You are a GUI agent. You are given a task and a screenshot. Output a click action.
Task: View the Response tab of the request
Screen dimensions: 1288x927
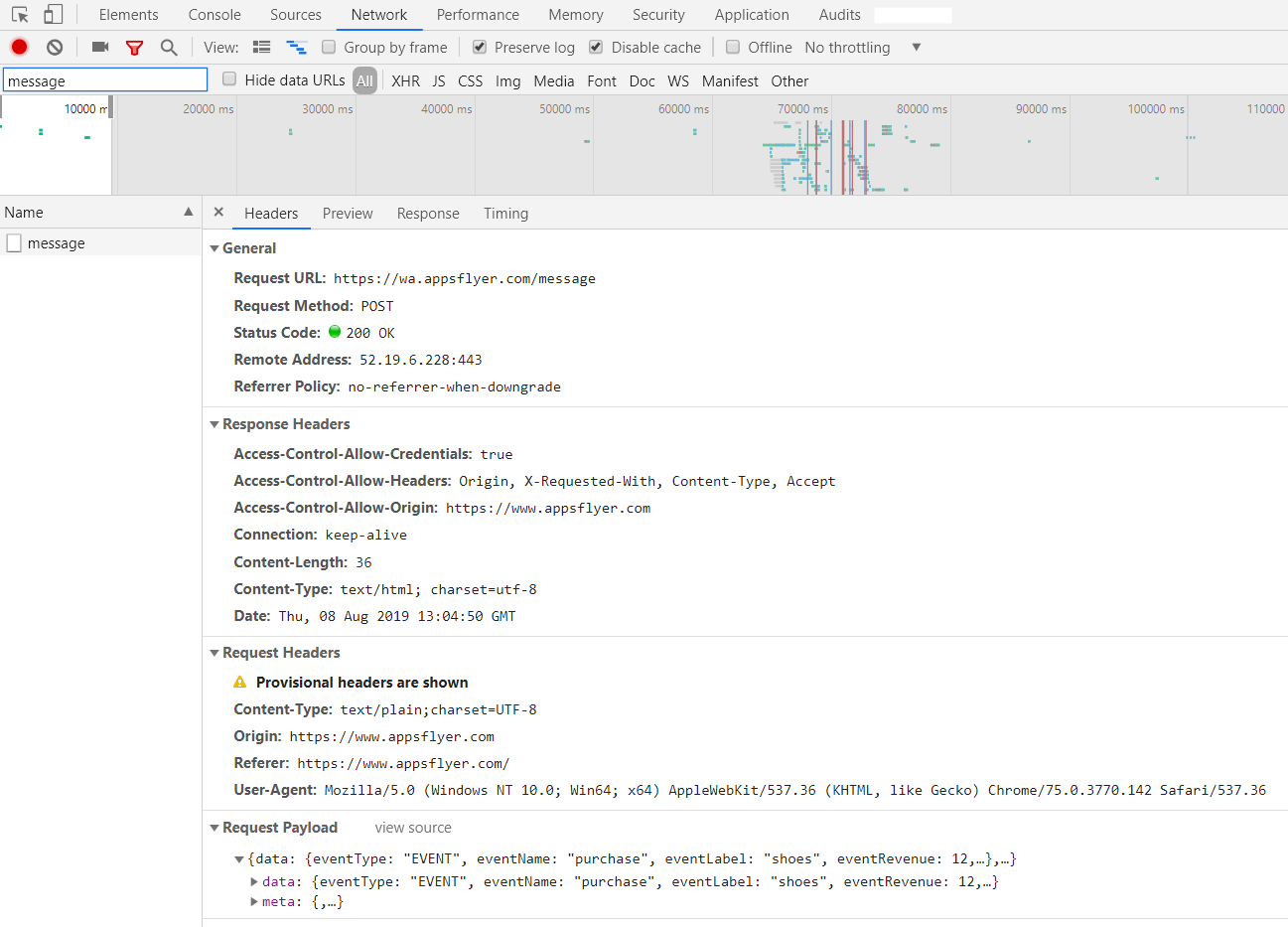tap(428, 214)
